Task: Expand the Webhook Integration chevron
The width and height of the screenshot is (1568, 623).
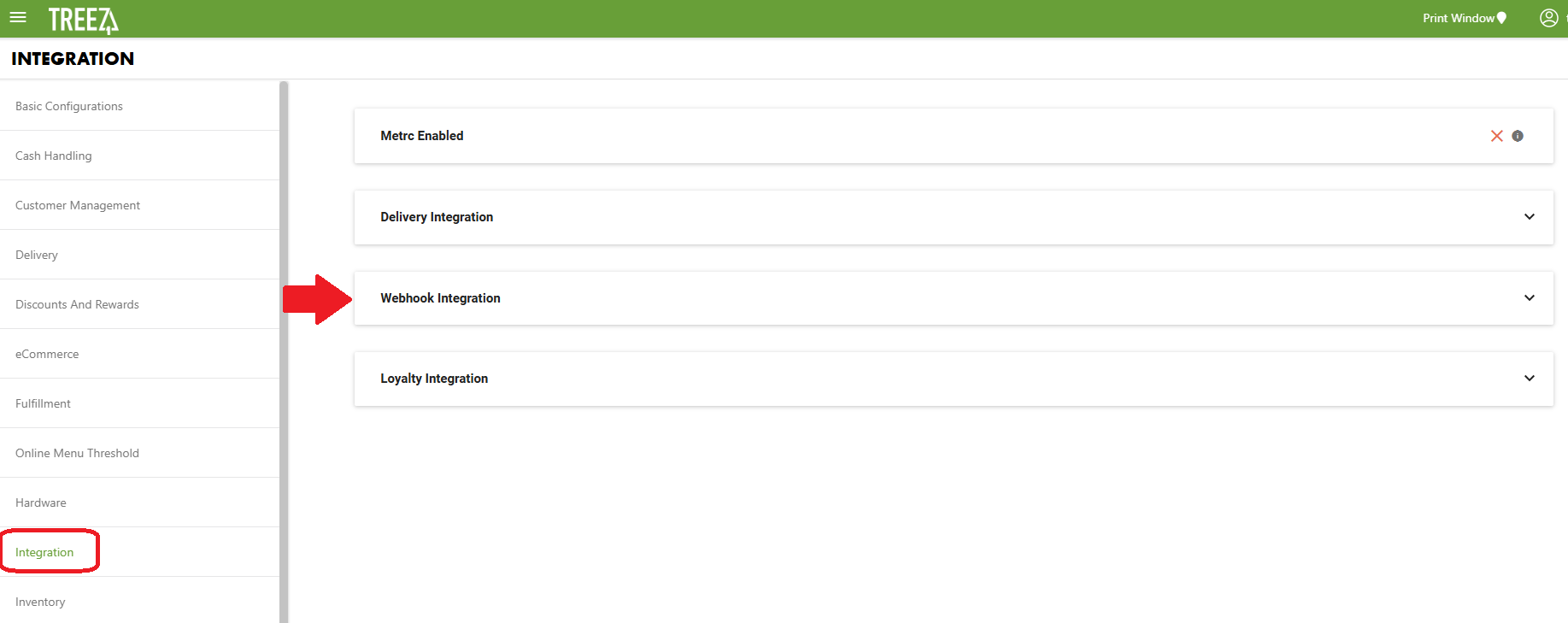Action: 1529,298
